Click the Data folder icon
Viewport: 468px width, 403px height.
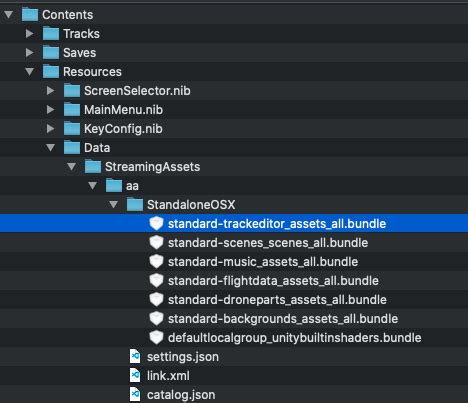click(72, 147)
